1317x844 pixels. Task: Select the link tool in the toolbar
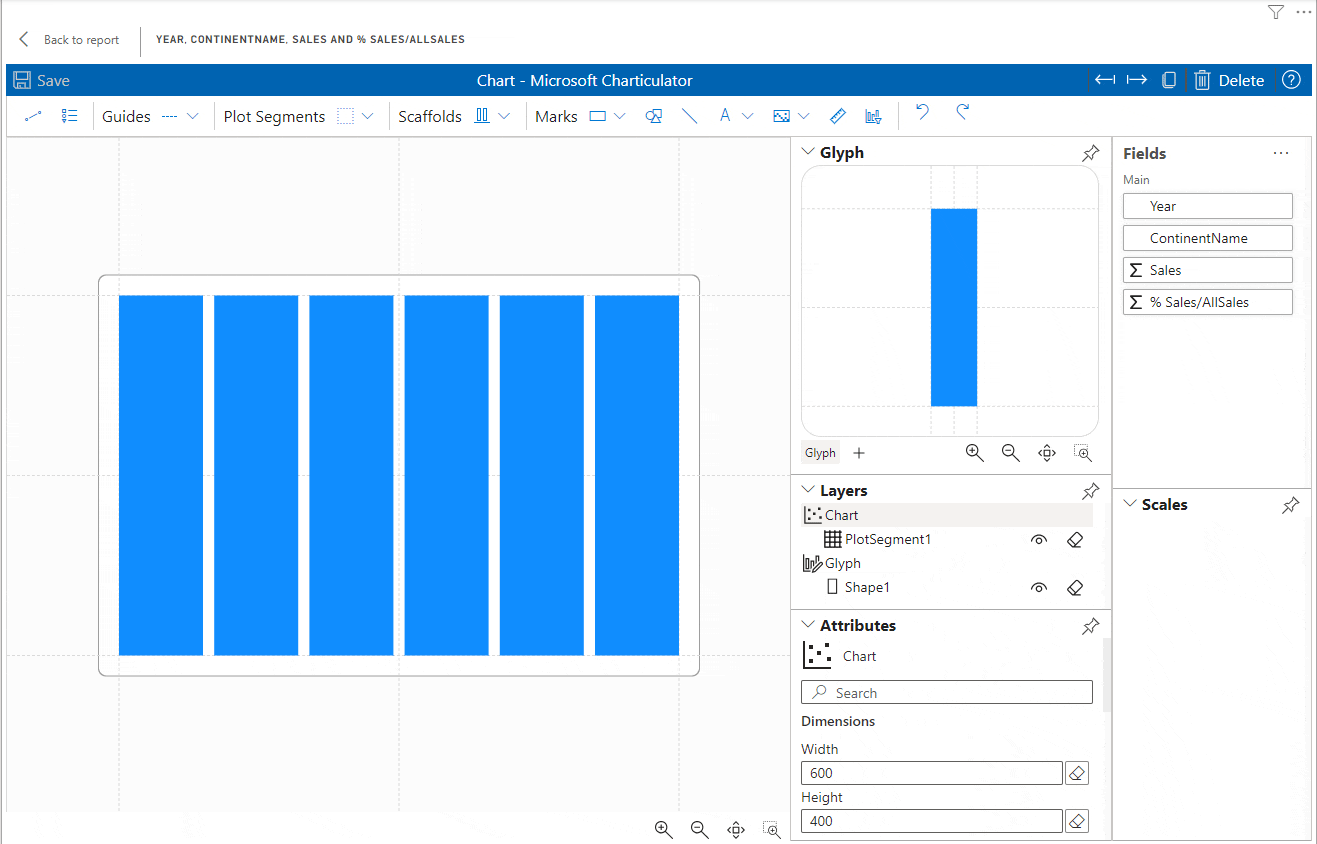point(31,116)
